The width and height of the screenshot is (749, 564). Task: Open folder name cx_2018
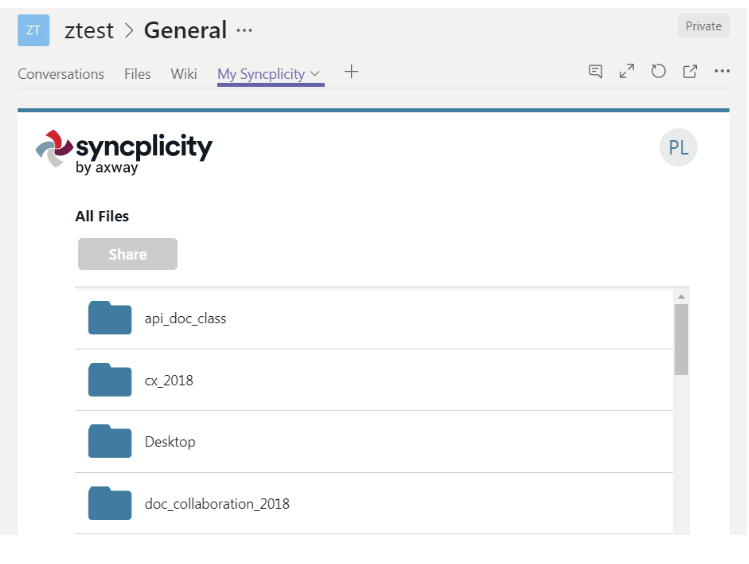169,381
